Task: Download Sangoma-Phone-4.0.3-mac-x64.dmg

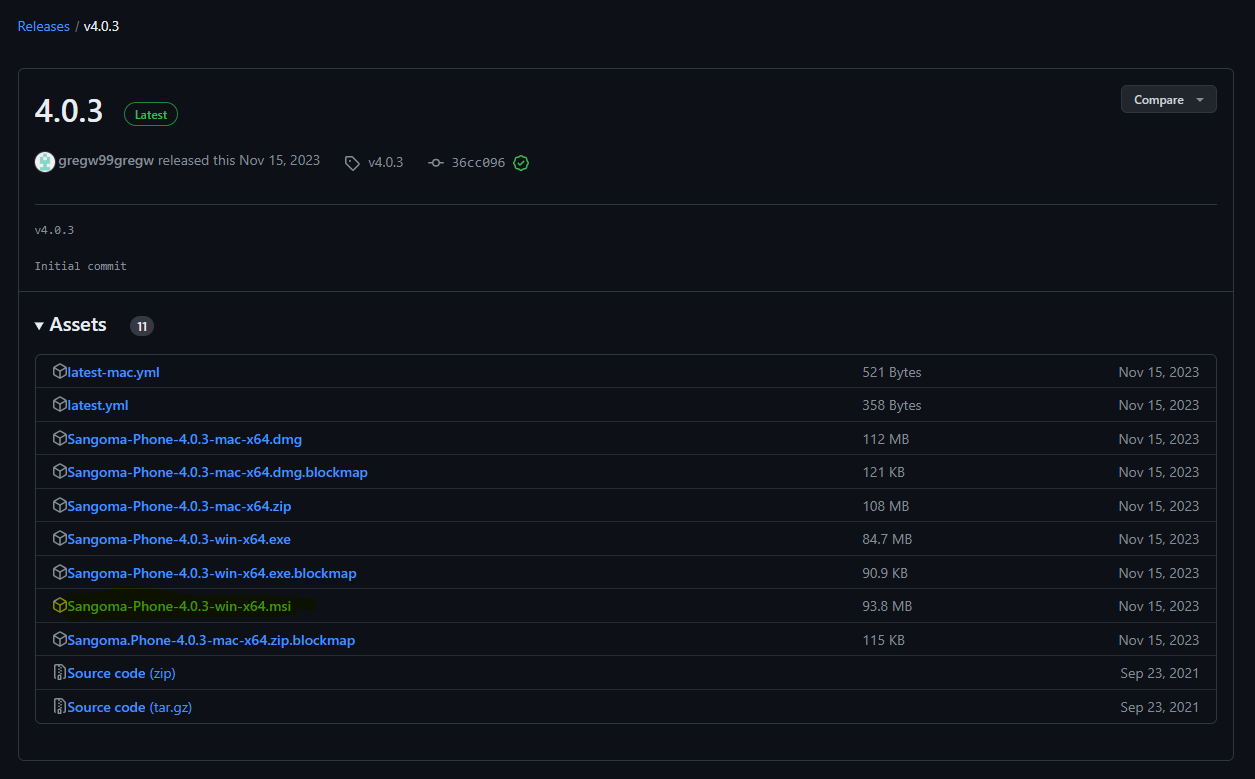Action: coord(184,439)
